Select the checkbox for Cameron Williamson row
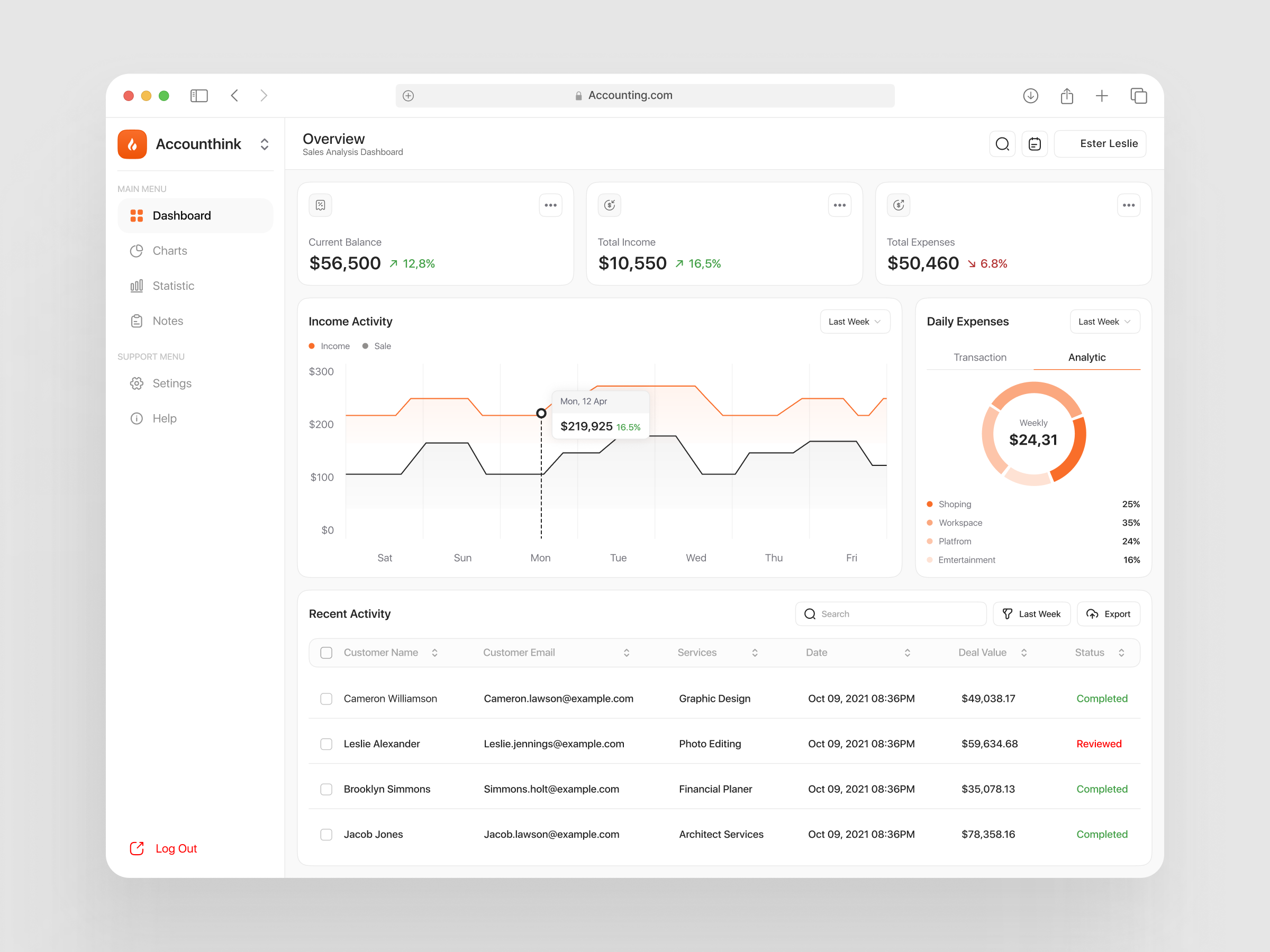Screen dimensions: 1270x952 [x=326, y=698]
